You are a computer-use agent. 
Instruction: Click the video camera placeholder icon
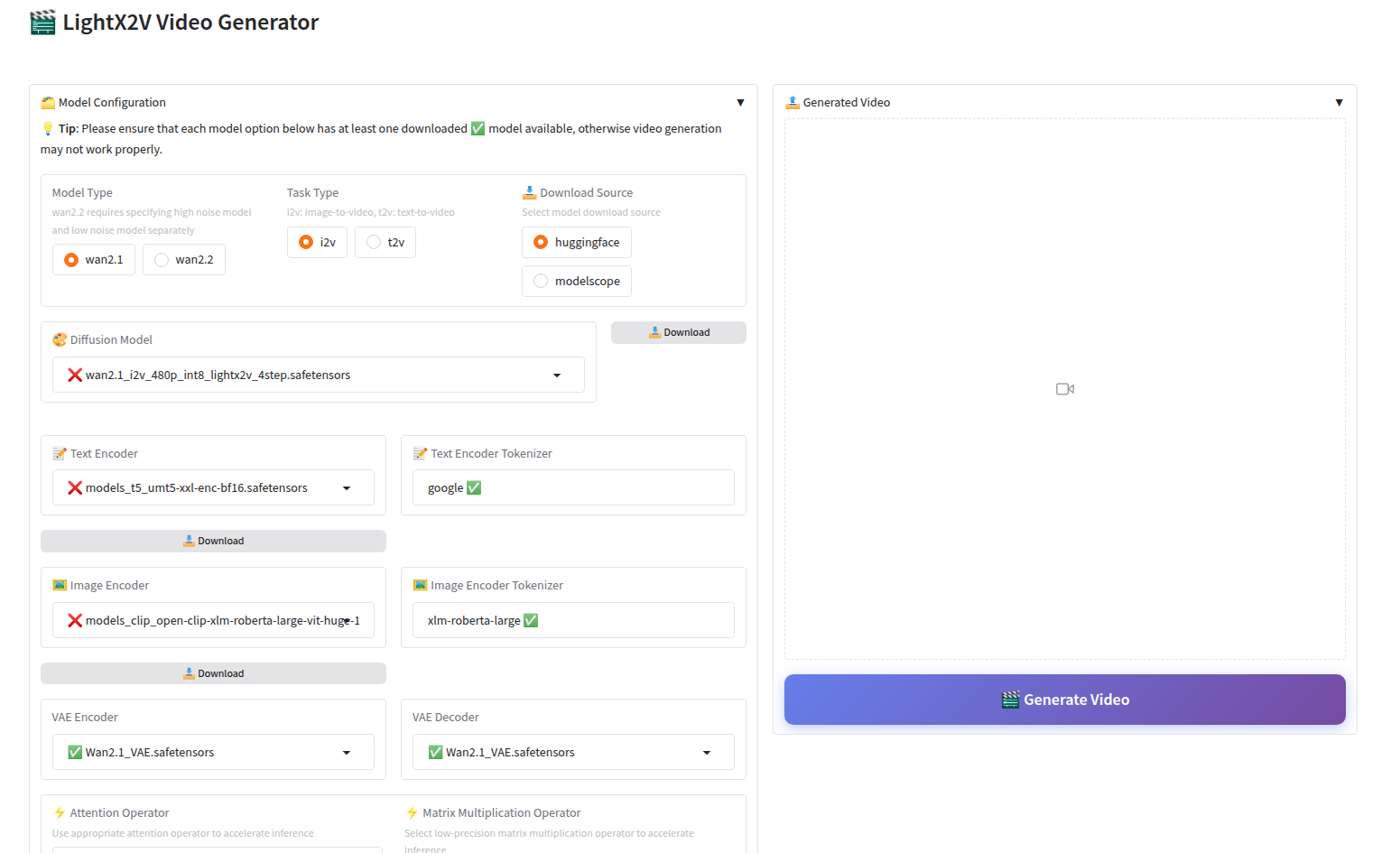[x=1064, y=389]
